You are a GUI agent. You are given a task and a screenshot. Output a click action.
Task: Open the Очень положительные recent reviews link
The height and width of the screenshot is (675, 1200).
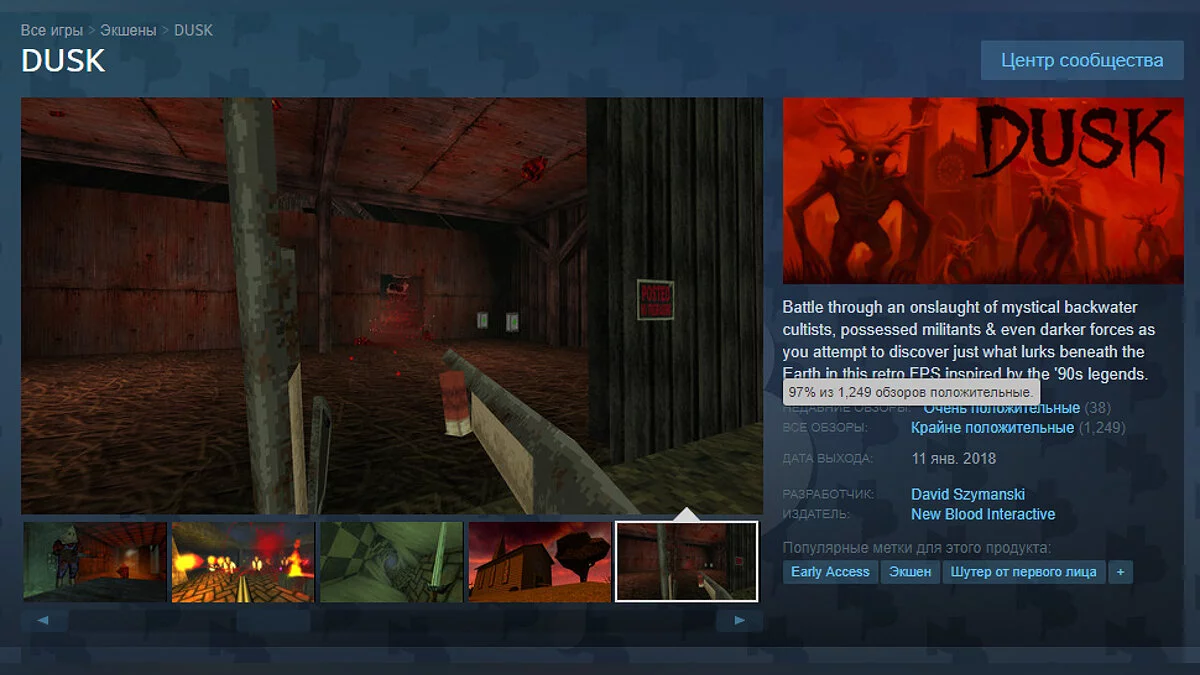(x=1001, y=408)
